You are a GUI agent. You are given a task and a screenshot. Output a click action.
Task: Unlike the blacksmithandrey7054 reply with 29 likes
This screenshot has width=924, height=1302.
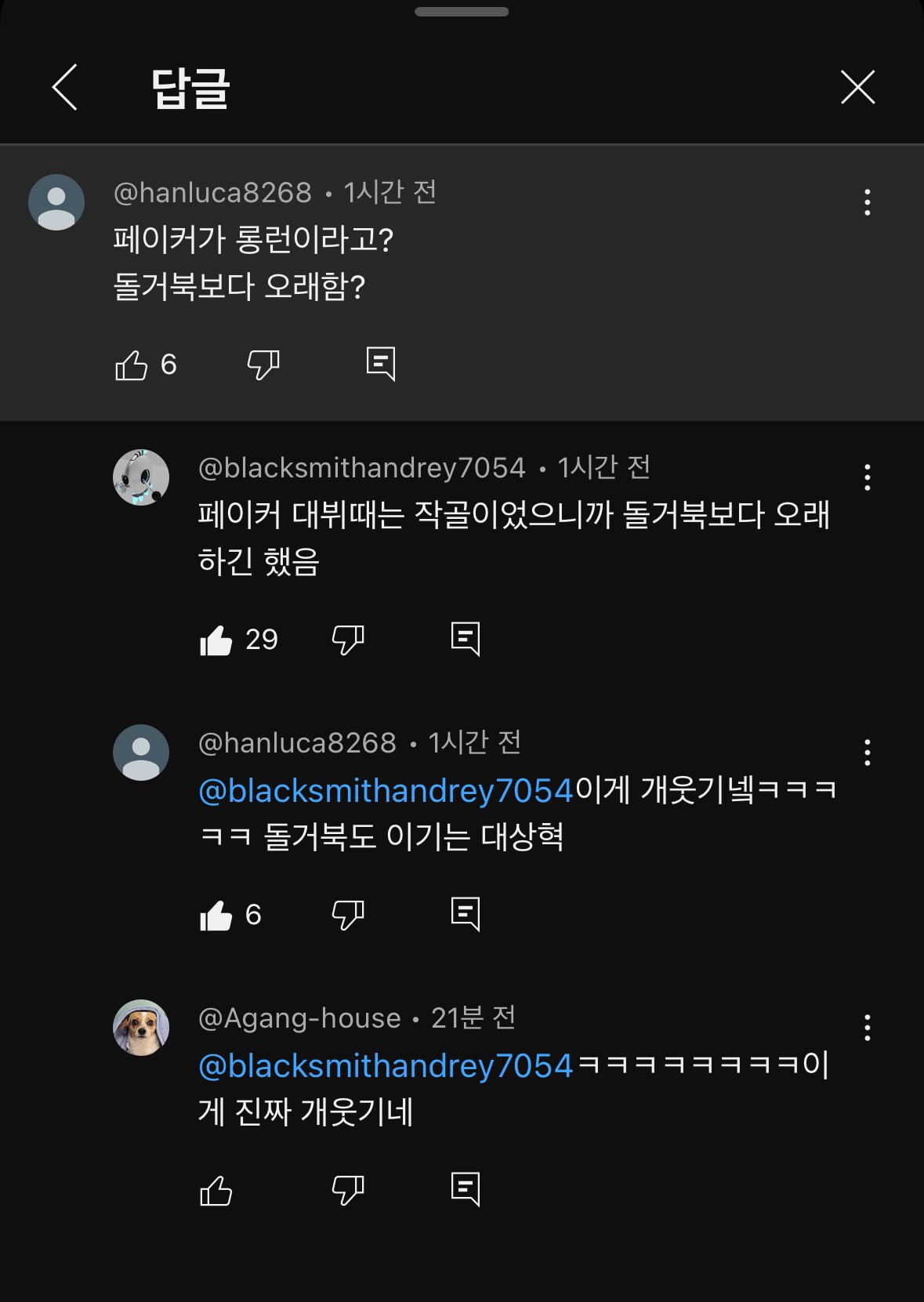click(x=216, y=640)
